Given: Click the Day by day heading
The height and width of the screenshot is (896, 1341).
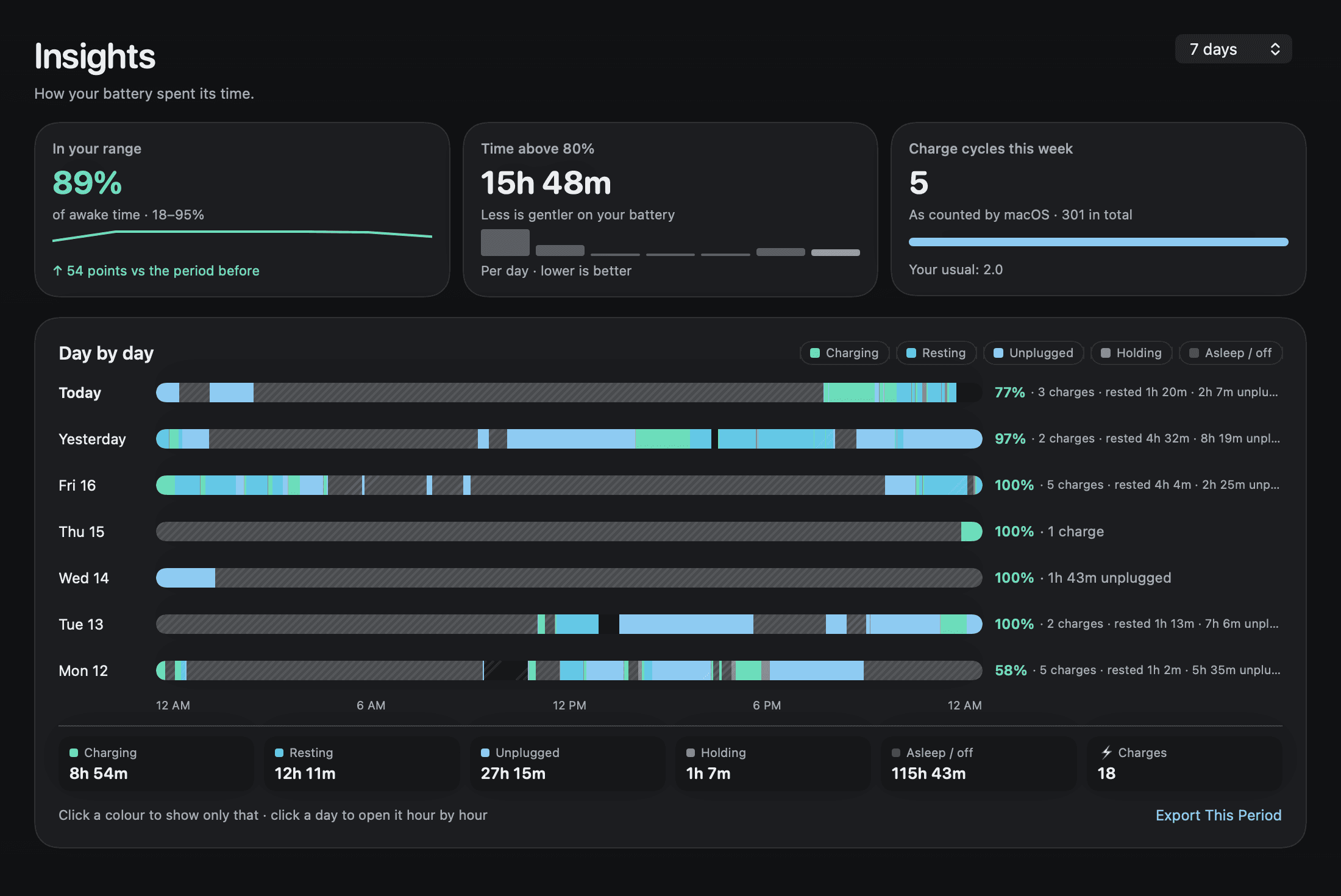Looking at the screenshot, I should click(x=106, y=353).
